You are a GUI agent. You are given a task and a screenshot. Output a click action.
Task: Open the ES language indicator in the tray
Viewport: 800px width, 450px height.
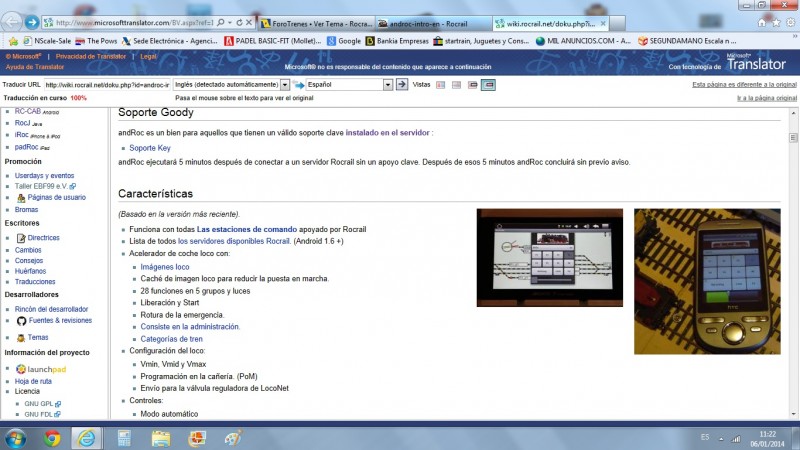pyautogui.click(x=705, y=437)
